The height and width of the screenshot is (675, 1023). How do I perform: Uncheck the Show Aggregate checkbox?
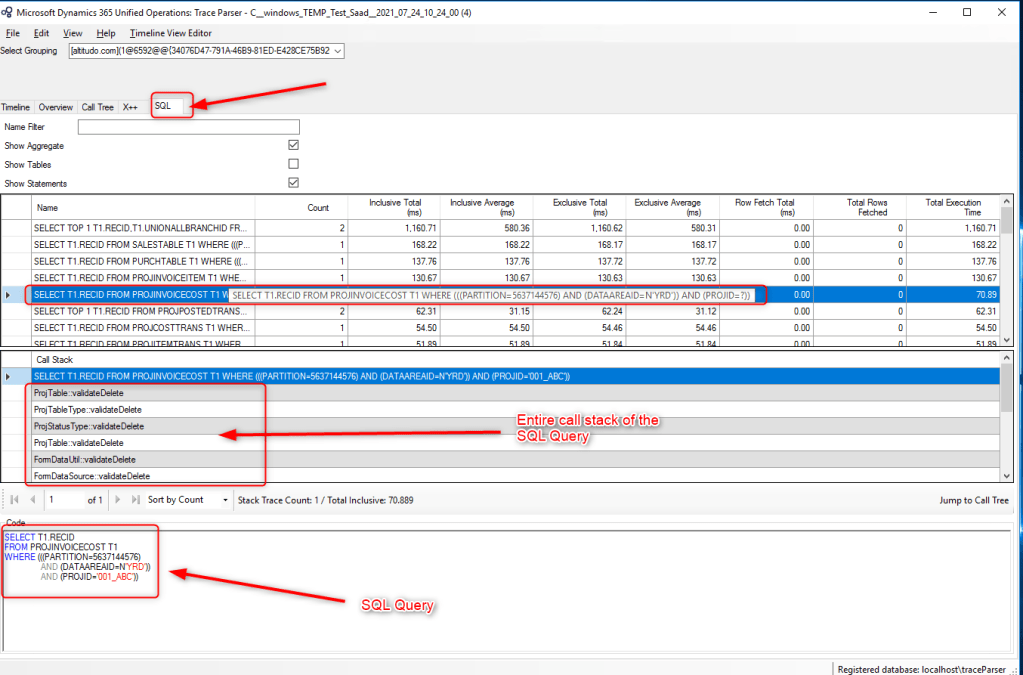coord(293,146)
